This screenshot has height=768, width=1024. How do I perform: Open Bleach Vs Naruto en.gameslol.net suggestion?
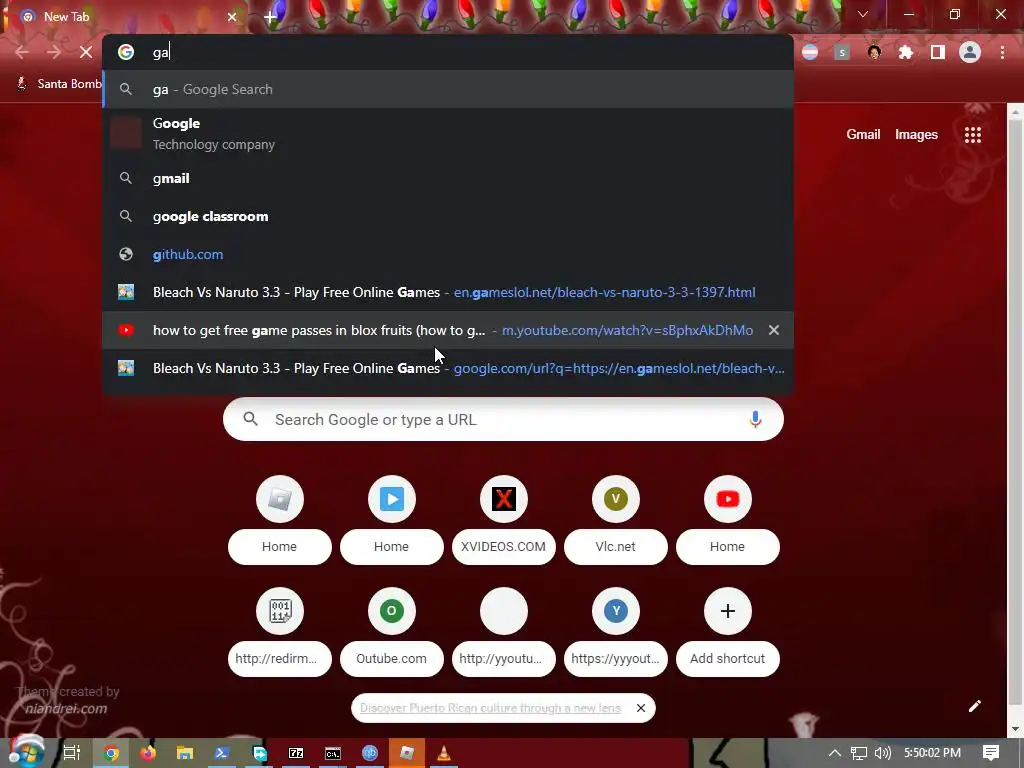448,292
